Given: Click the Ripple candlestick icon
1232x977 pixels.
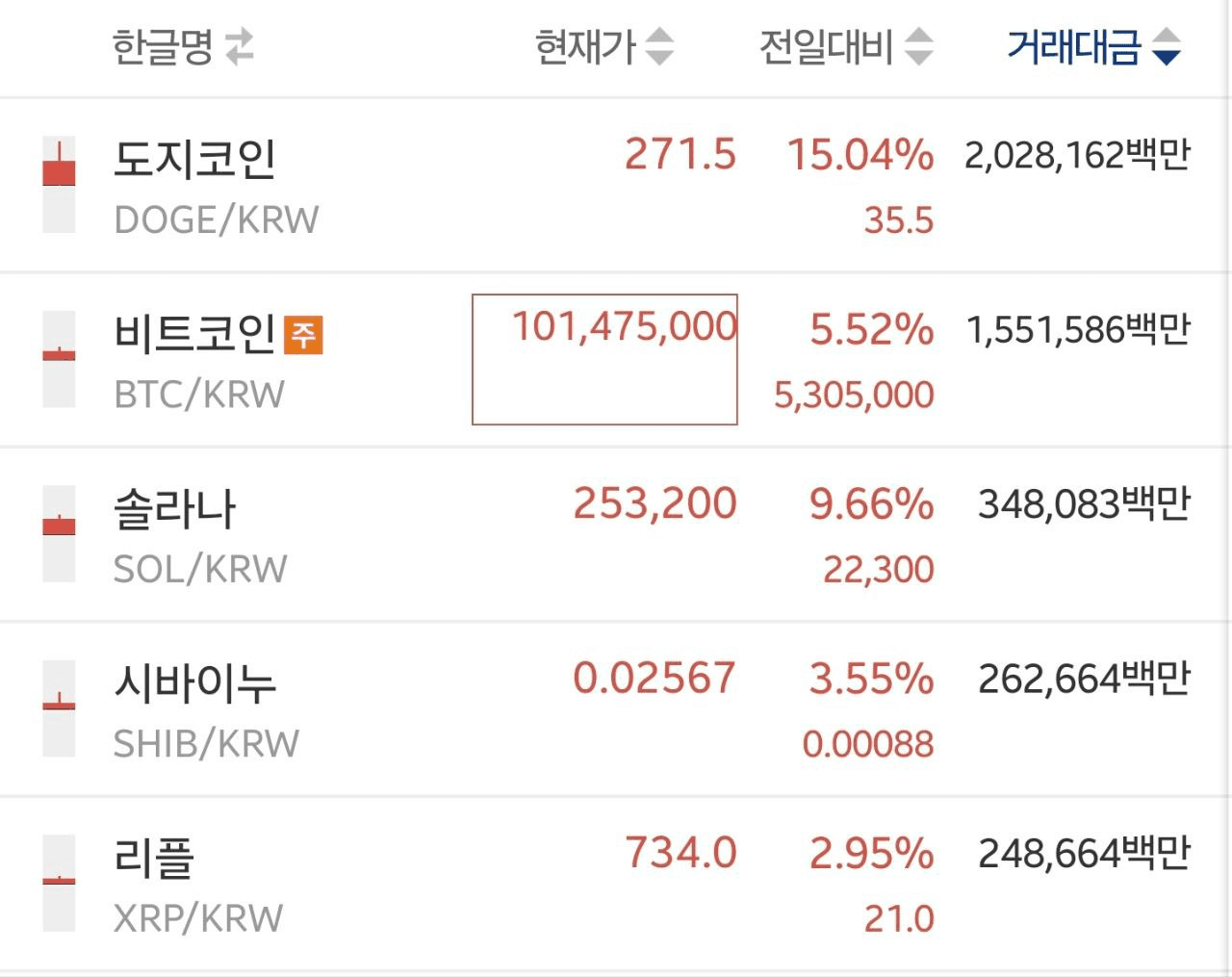Looking at the screenshot, I should tap(59, 883).
